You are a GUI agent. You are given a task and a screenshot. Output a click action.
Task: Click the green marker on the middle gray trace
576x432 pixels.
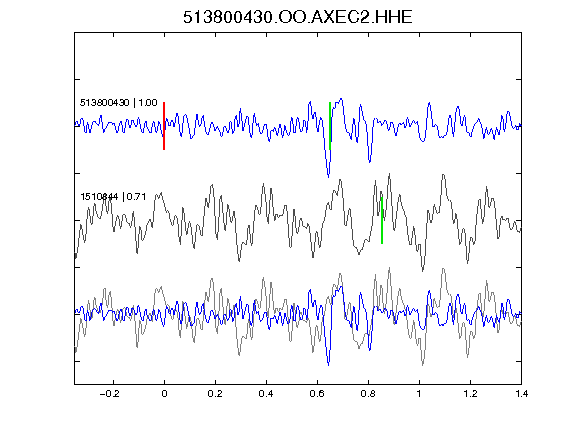(x=382, y=220)
